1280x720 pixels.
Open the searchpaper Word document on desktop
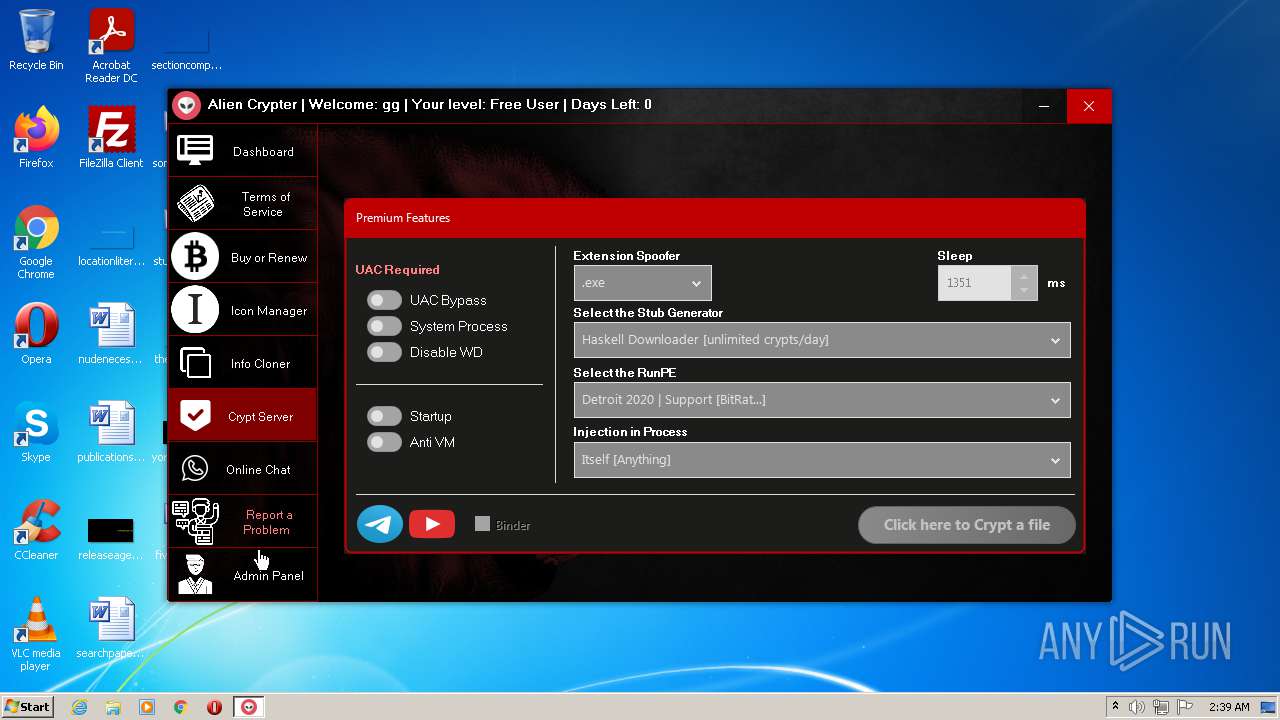[111, 628]
